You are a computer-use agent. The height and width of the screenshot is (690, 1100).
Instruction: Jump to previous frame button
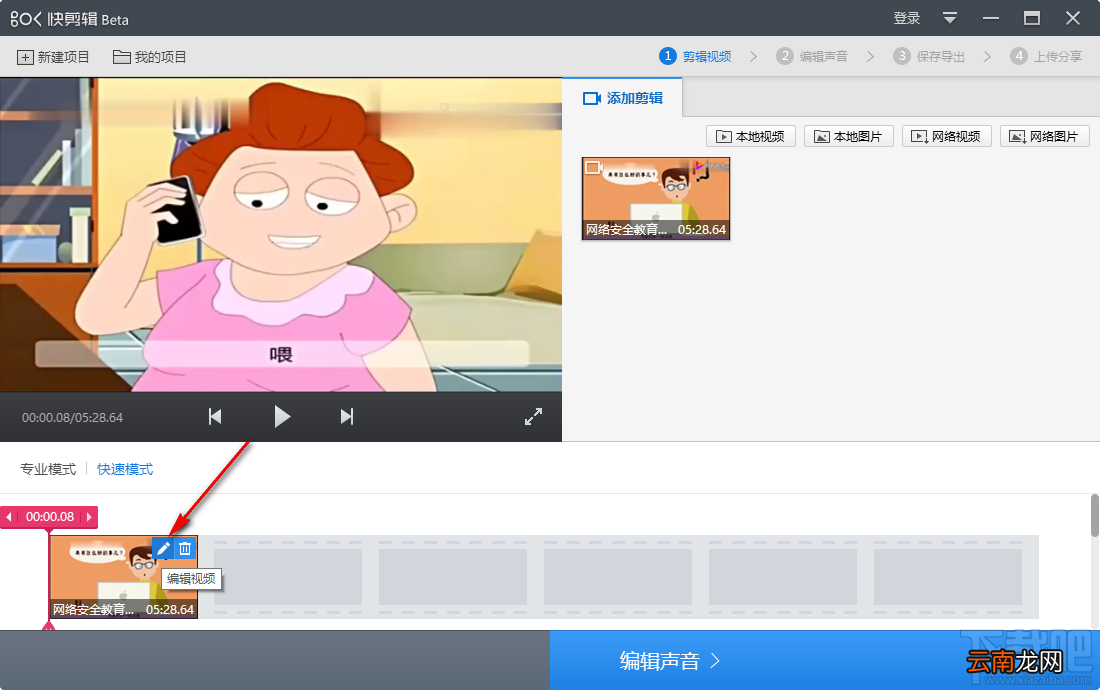point(215,417)
